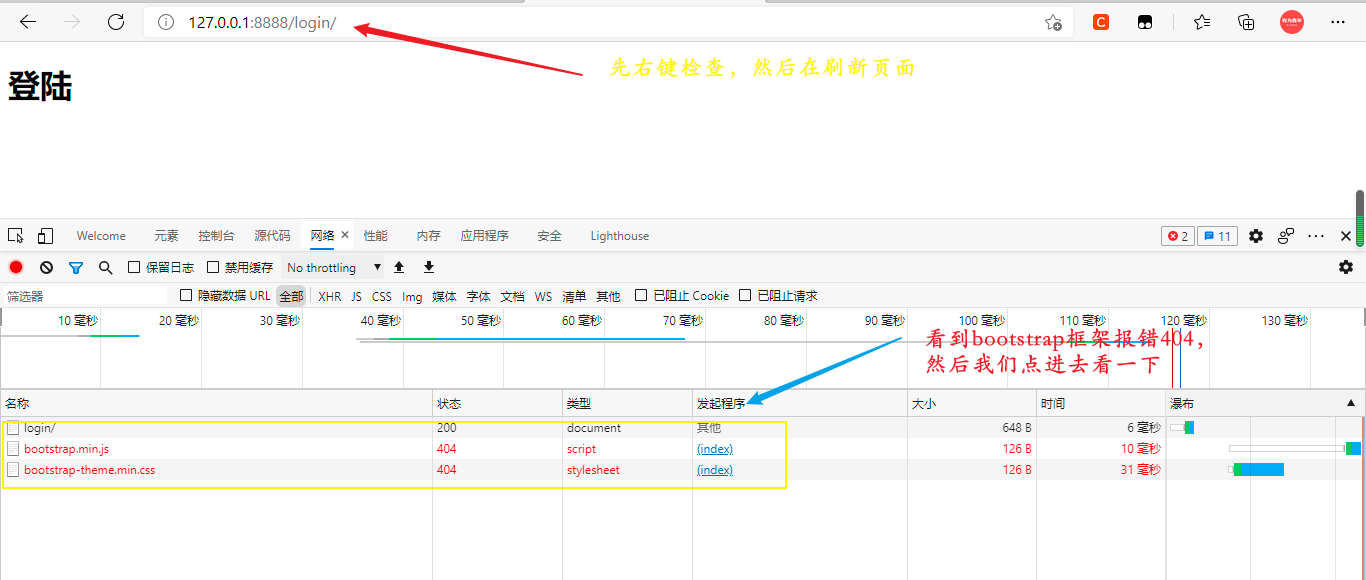Select the login/ request row
Viewport: 1366px width, 580px height.
click(683, 428)
